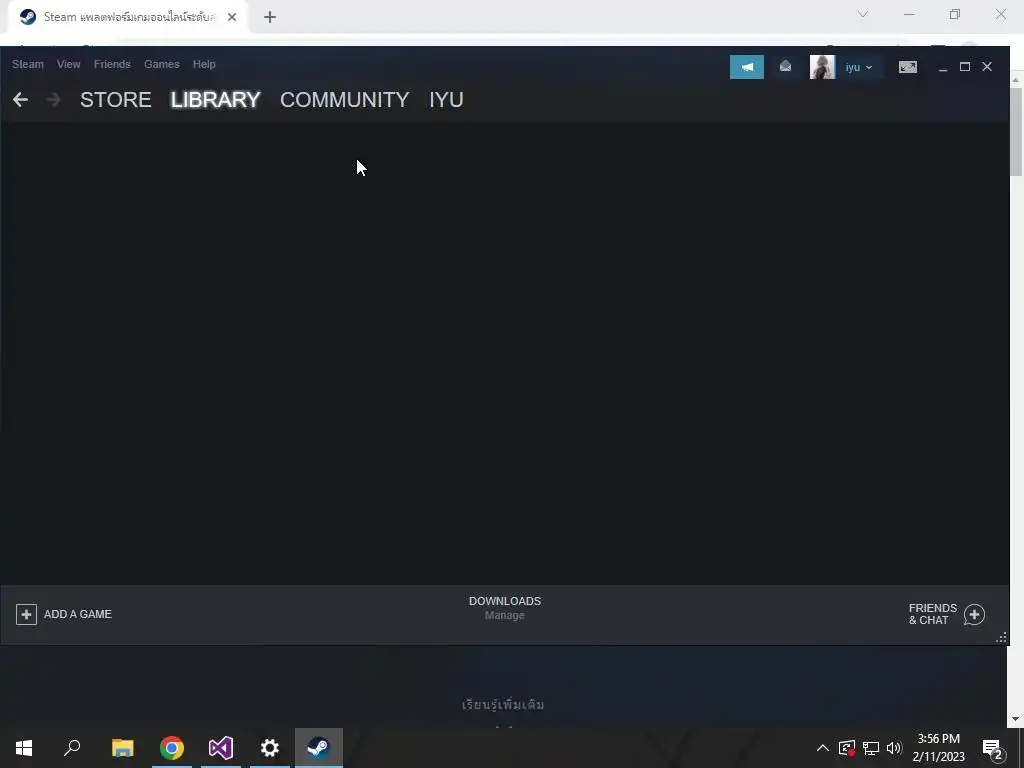Close the Steam client window
Image resolution: width=1024 pixels, height=768 pixels.
pos(987,67)
